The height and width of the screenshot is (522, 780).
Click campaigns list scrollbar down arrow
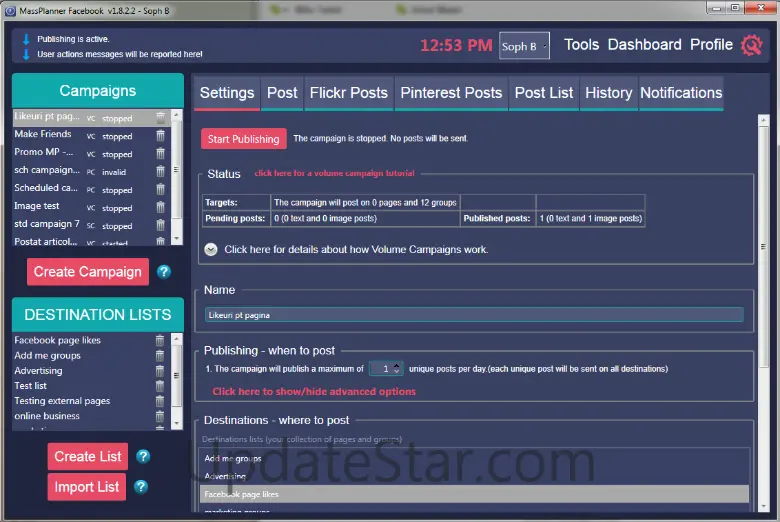[176, 239]
